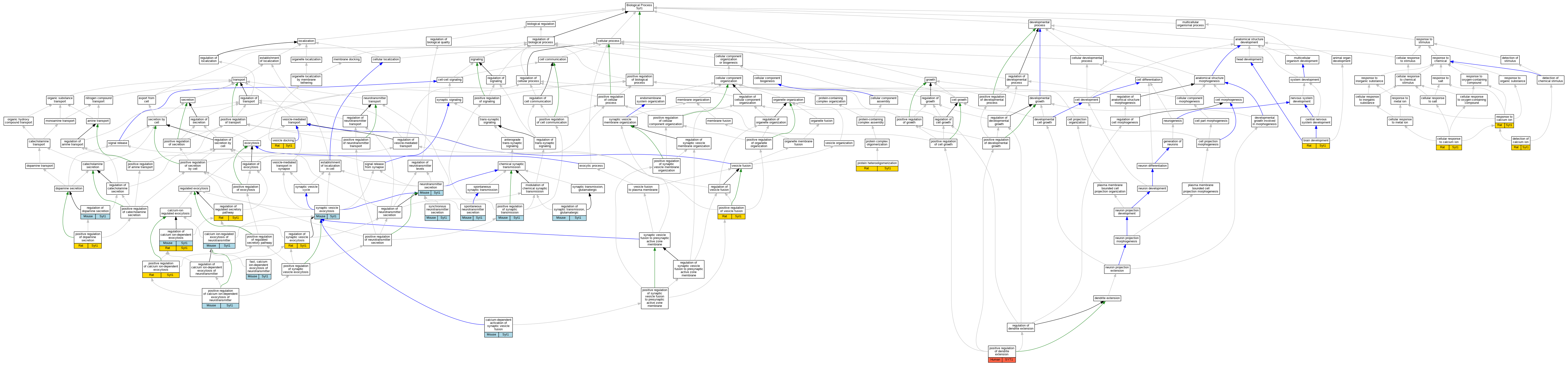Select the 'regulation of biological quality' node
The width and height of the screenshot is (1568, 365).
[x=438, y=41]
